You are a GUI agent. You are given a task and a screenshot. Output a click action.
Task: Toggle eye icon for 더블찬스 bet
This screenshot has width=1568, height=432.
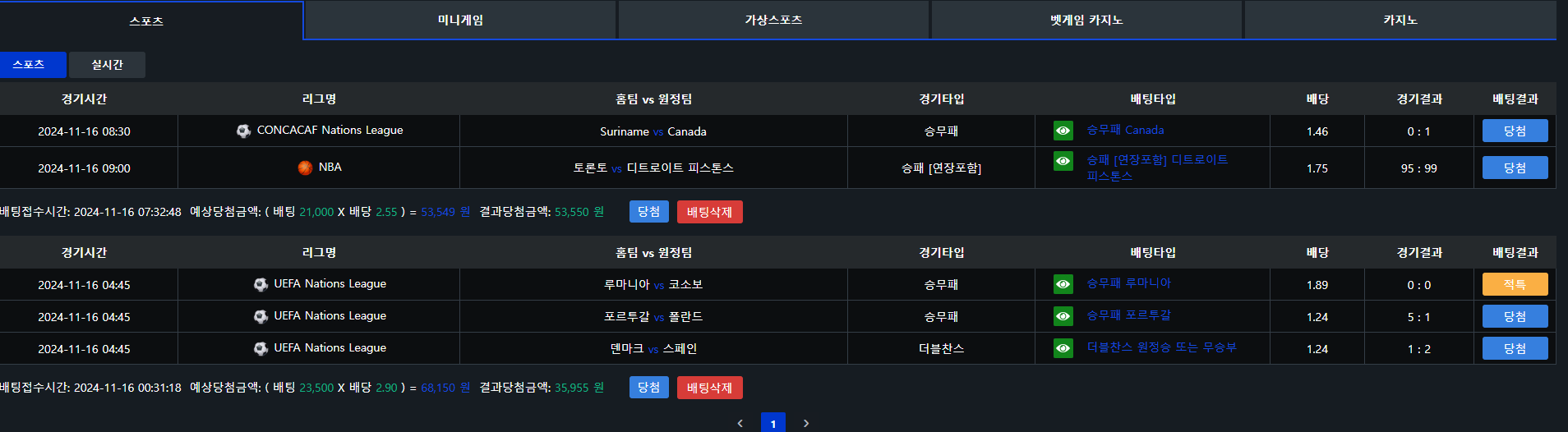coord(1063,348)
